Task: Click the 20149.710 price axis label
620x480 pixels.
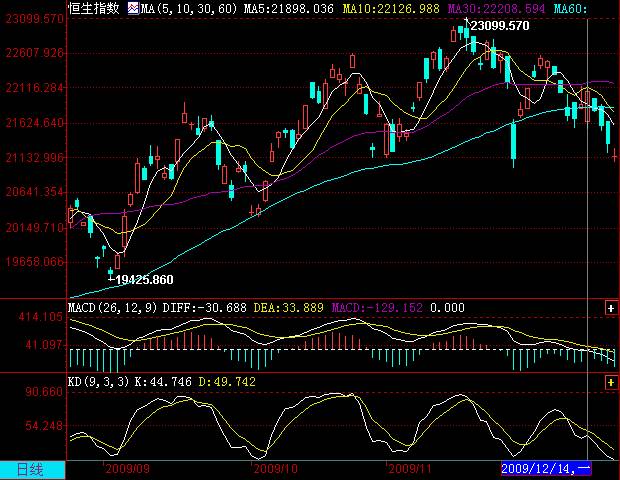Action: coord(34,227)
